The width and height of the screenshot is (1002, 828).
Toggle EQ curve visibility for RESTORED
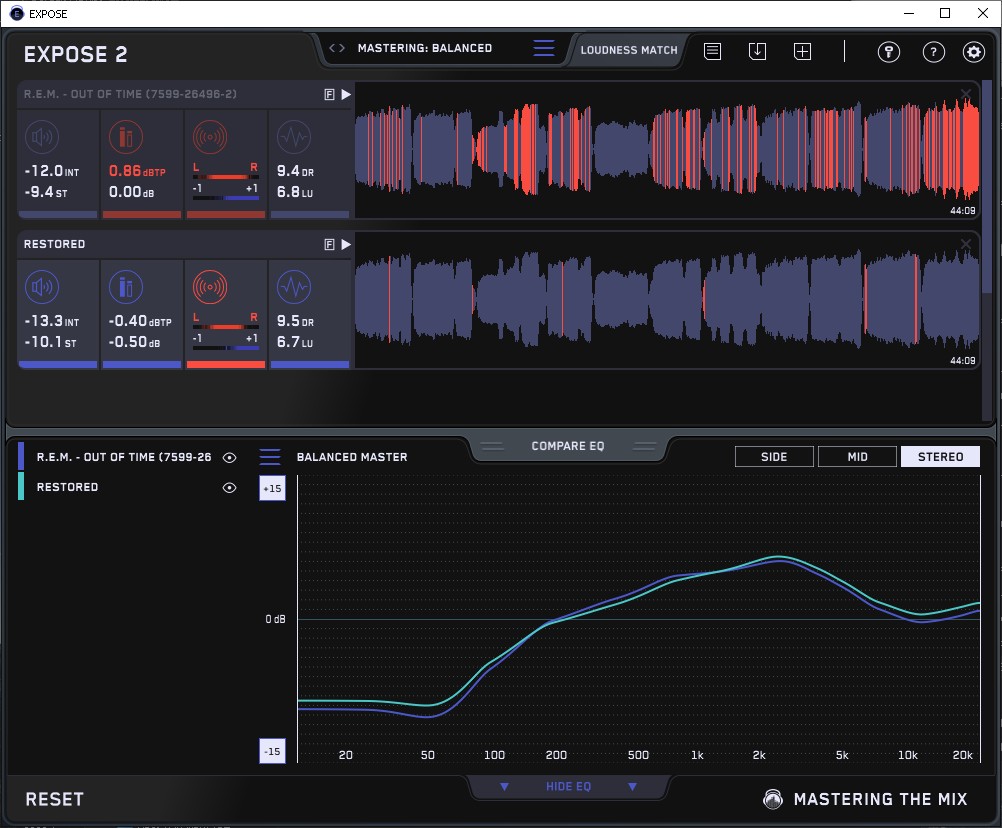click(229, 488)
